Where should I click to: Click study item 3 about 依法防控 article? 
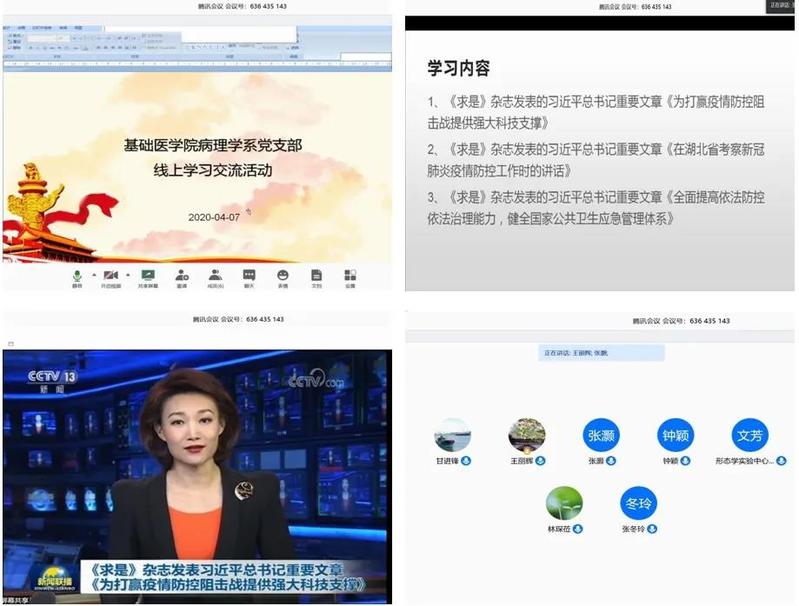[x=596, y=208]
